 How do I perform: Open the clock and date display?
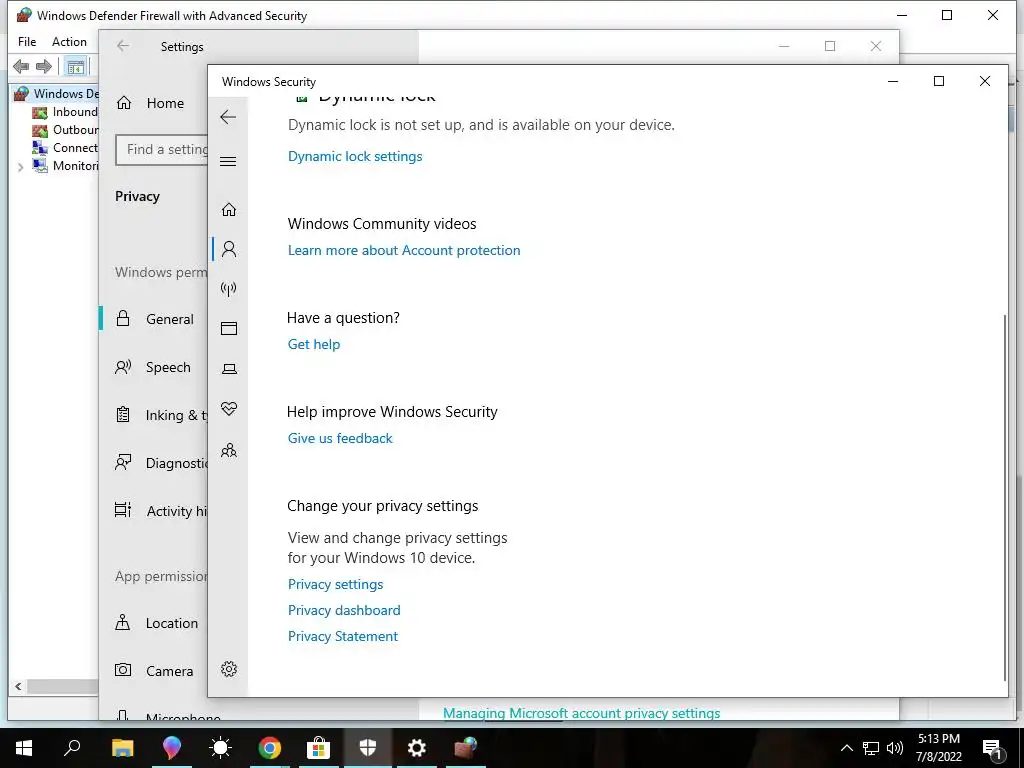pos(938,748)
